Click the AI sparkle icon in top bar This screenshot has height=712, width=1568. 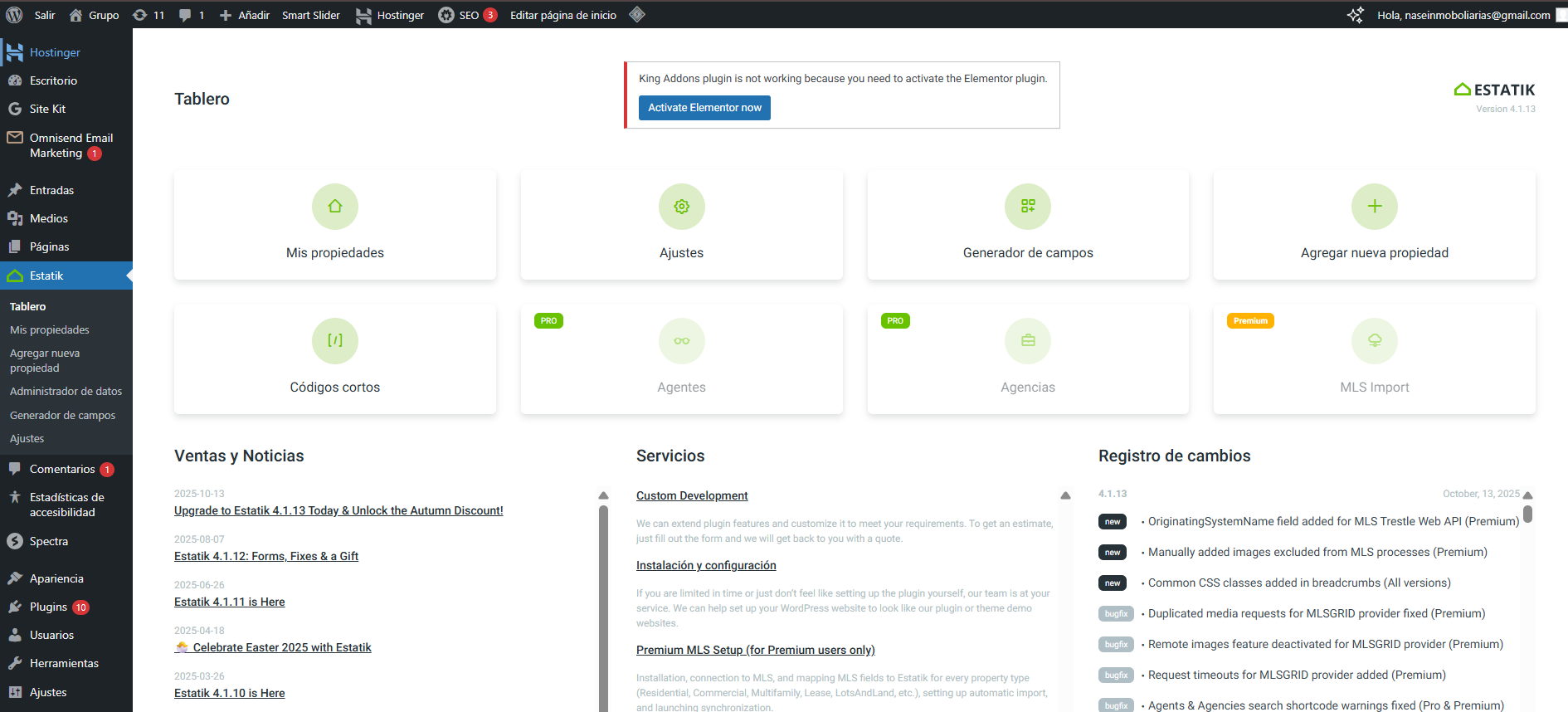point(1355,15)
